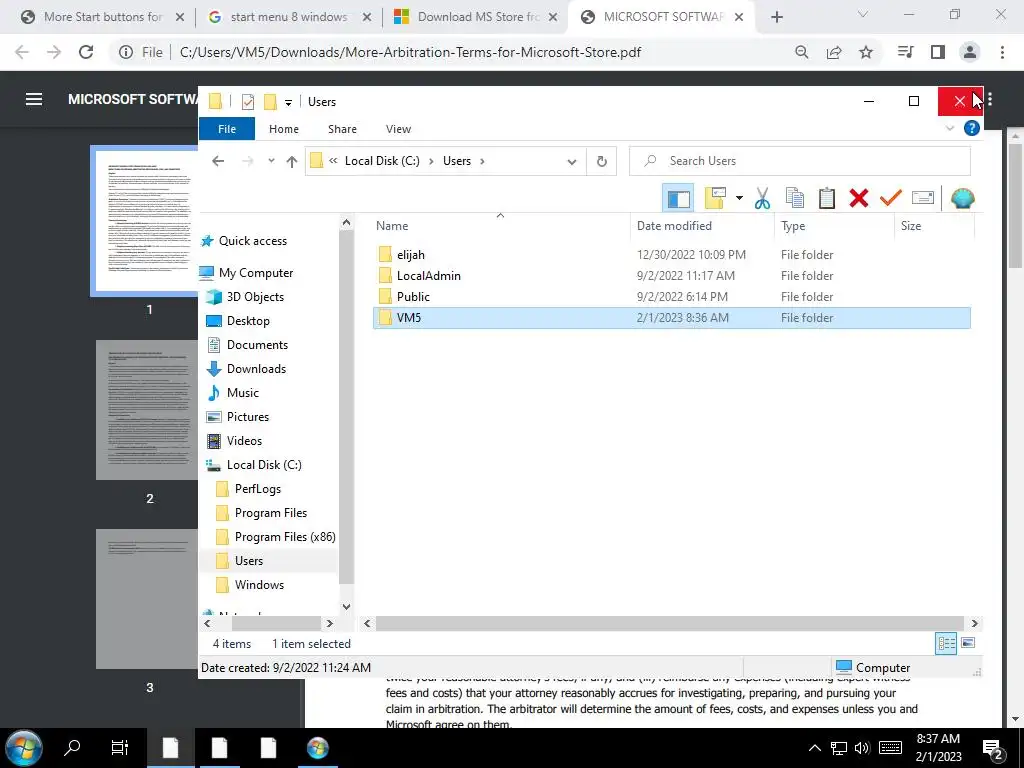Bookmark this page with star icon
This screenshot has height=768, width=1024.
(x=866, y=52)
